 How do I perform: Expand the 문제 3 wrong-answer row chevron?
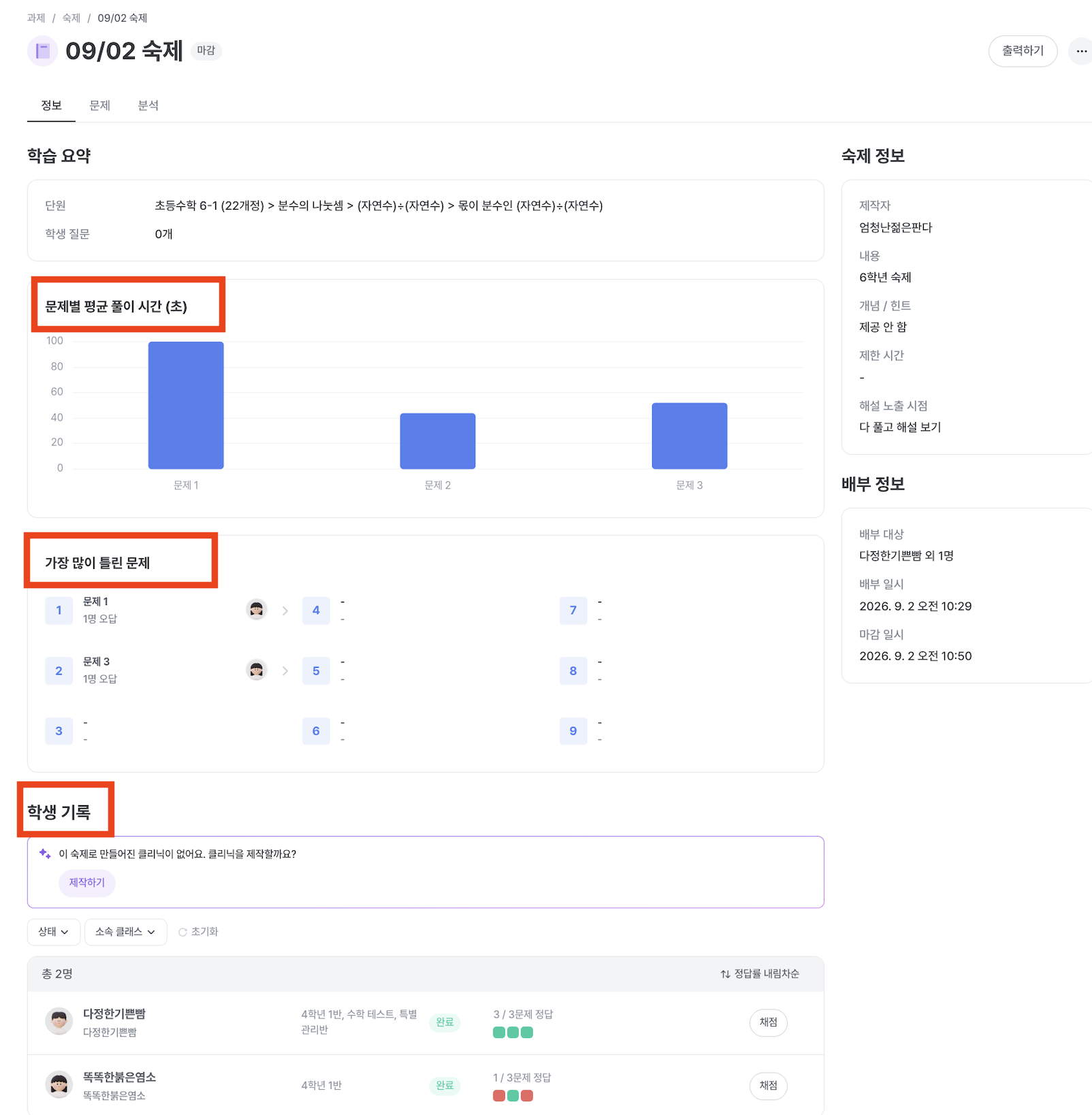285,670
